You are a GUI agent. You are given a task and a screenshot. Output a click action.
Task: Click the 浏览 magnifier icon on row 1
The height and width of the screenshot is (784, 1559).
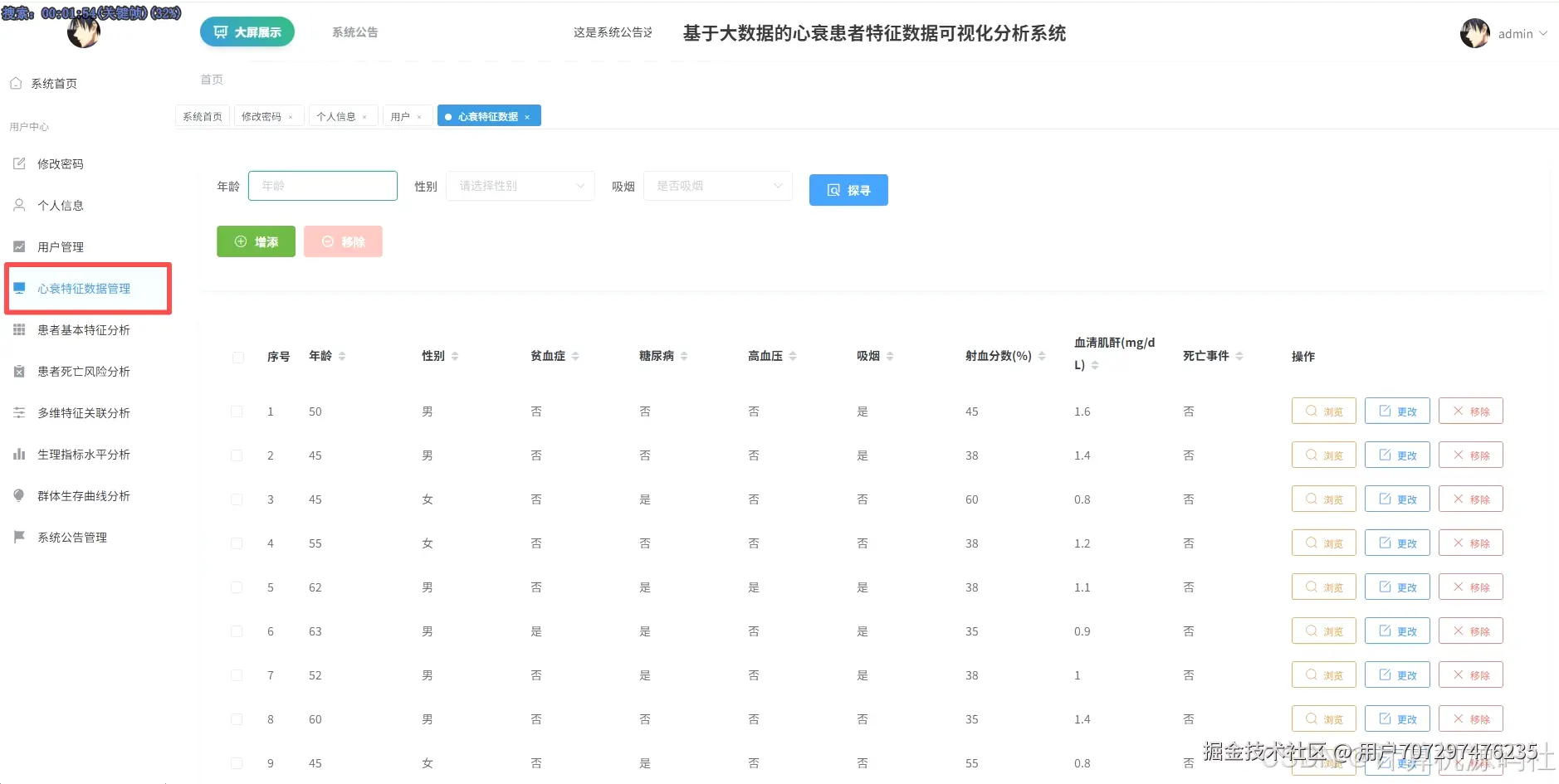point(1322,411)
